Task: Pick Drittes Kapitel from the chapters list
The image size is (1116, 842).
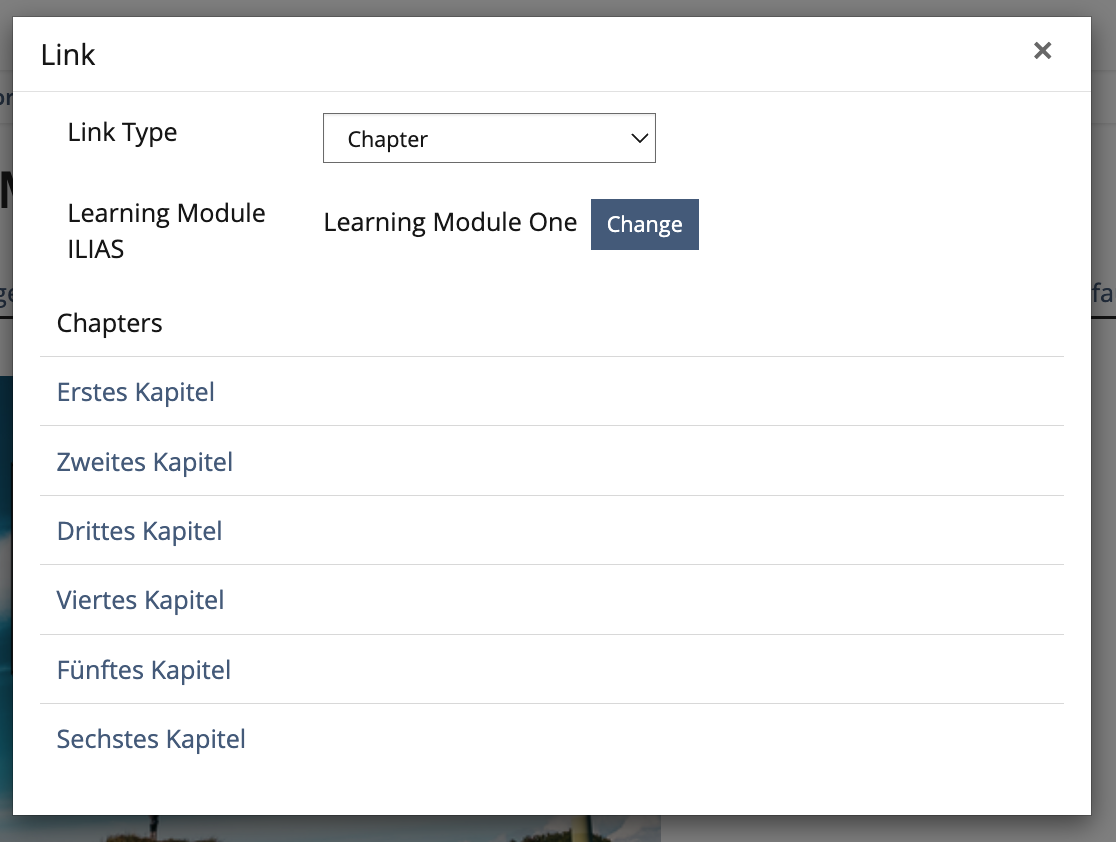Action: [140, 531]
